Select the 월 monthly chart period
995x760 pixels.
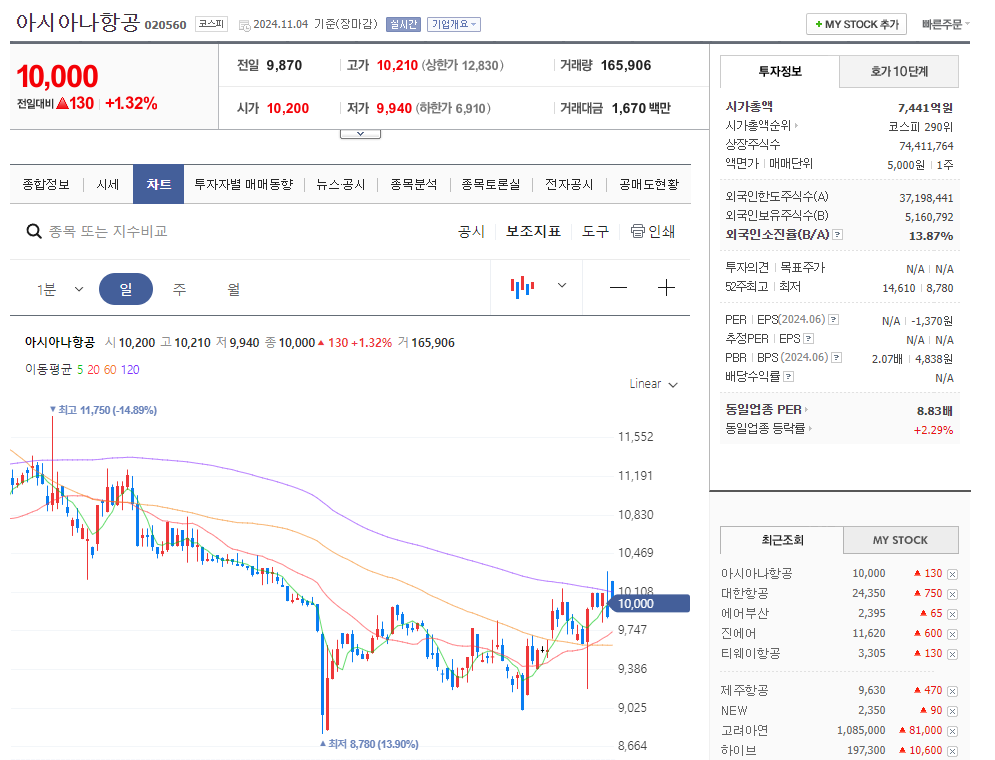[x=234, y=289]
